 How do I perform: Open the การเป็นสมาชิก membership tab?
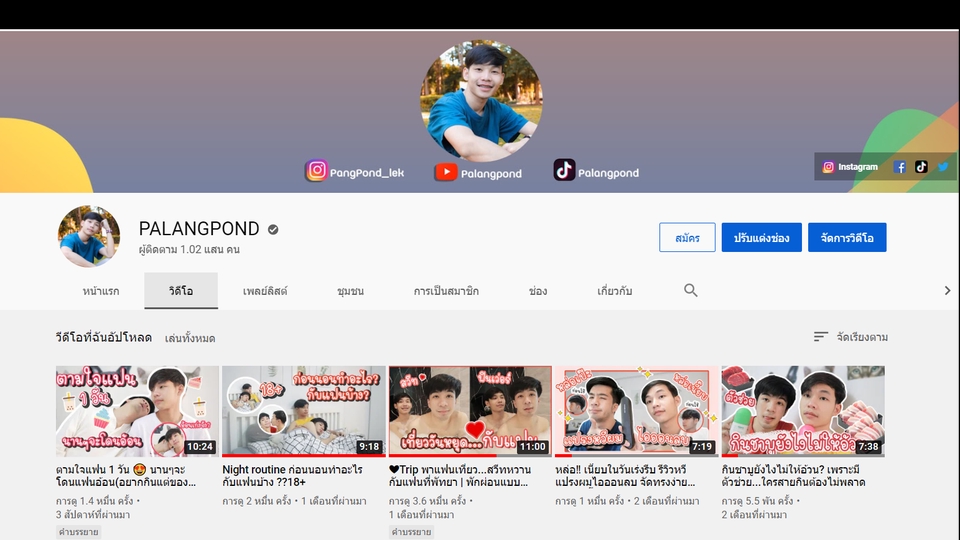[446, 291]
